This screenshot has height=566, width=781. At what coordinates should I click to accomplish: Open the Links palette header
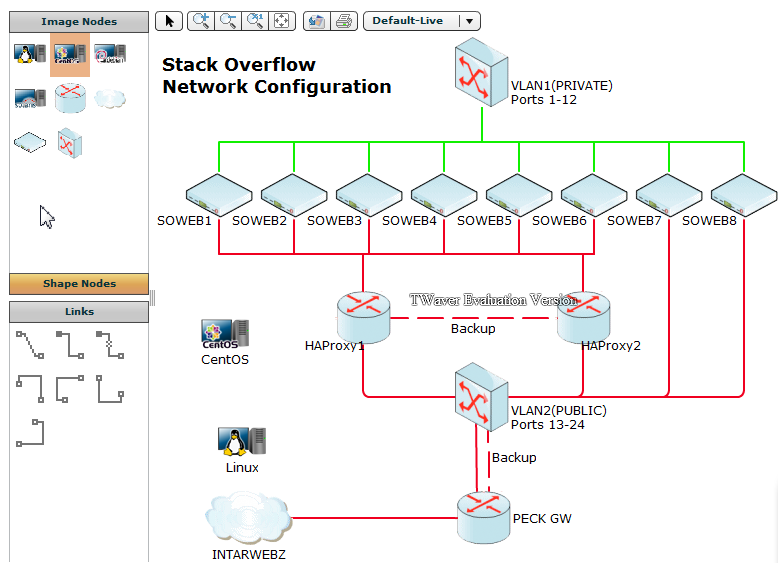(79, 311)
